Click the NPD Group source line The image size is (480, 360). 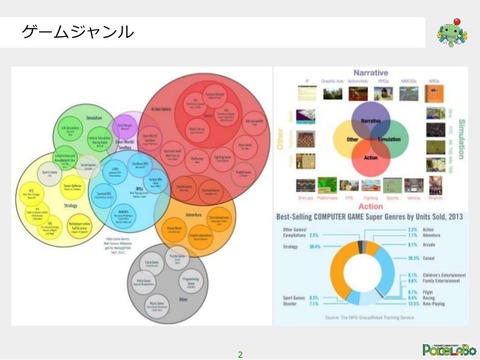[369, 317]
